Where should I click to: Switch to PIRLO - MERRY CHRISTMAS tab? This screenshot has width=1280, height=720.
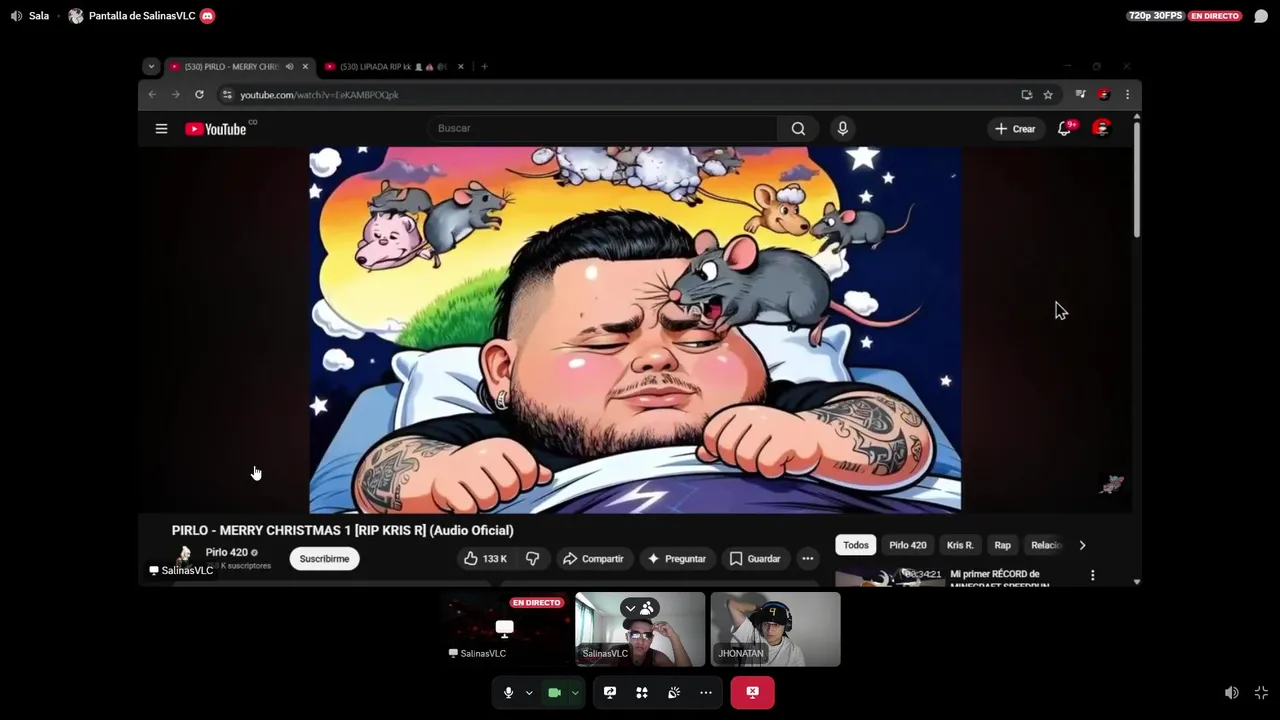[x=238, y=67]
